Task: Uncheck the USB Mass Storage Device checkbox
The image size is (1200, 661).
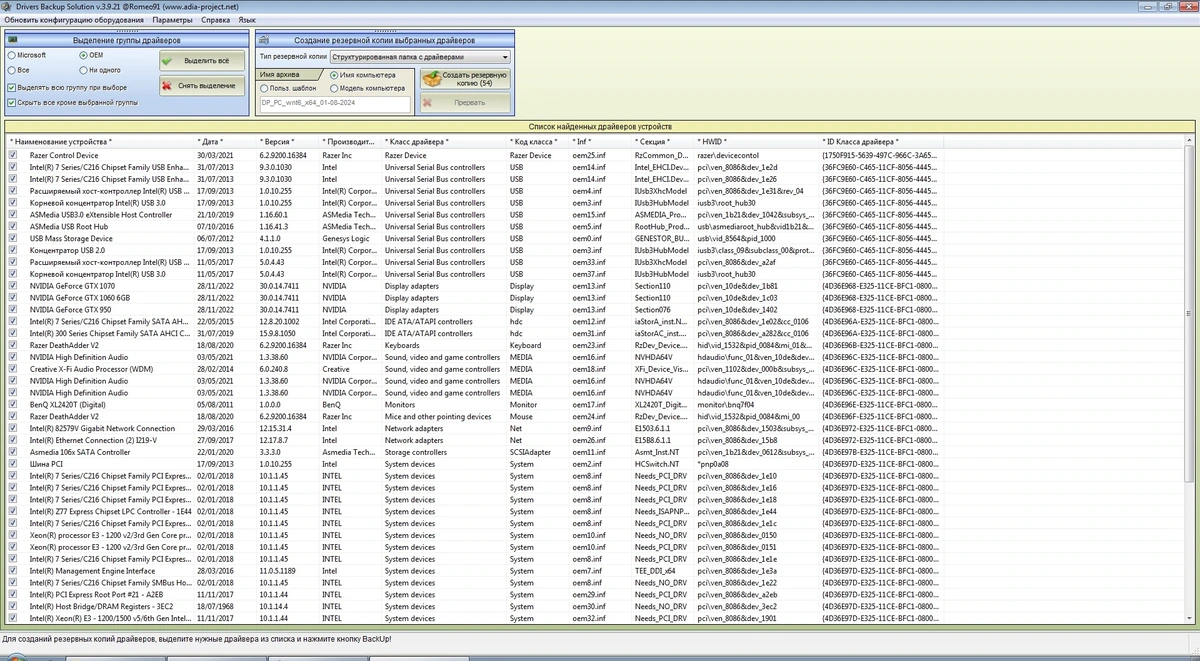Action: (x=13, y=238)
